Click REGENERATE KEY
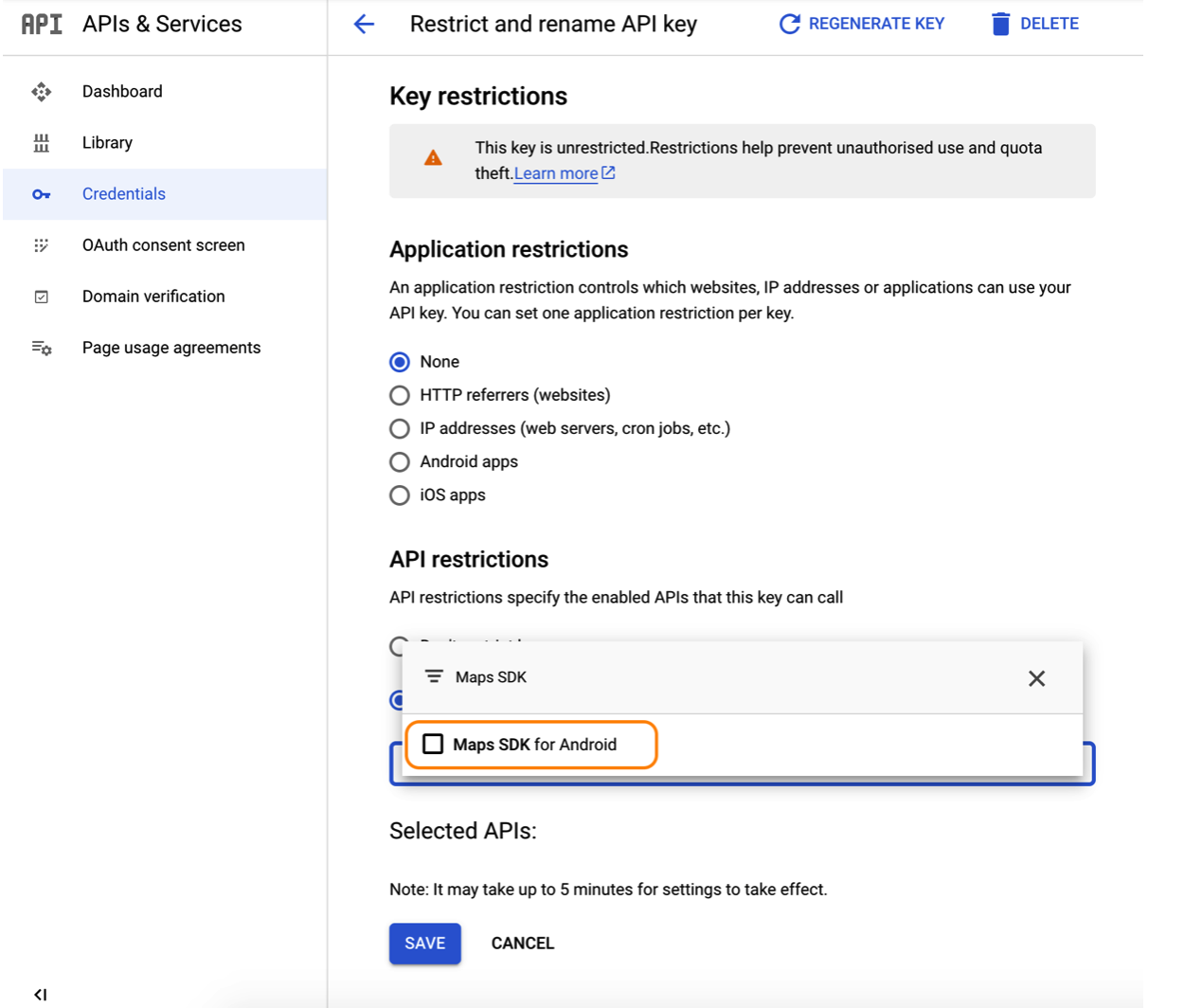The height and width of the screenshot is (1008, 1184). coord(862,23)
